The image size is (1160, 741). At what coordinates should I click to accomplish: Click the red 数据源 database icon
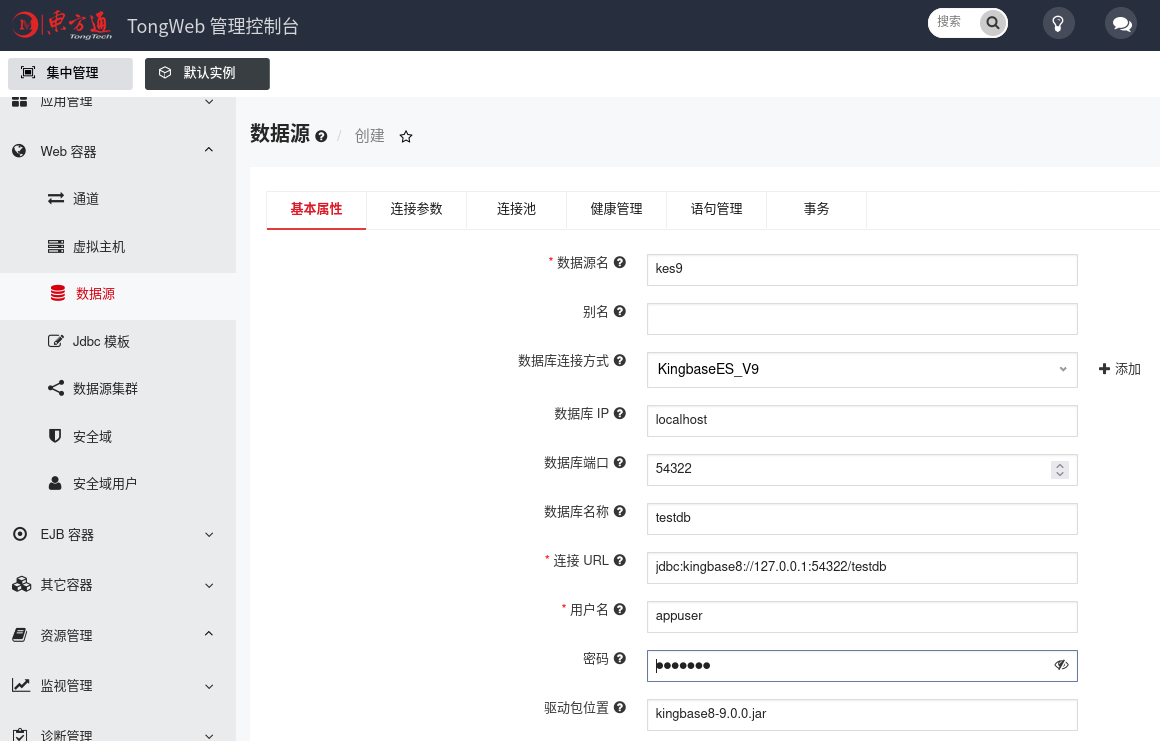tap(58, 294)
